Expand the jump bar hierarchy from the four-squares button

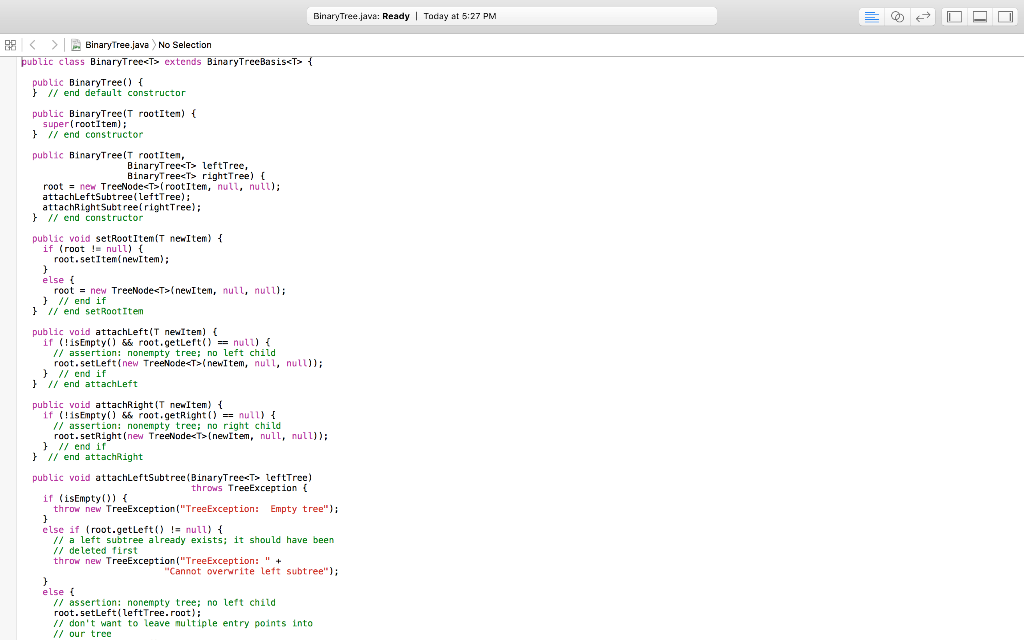pyautogui.click(x=10, y=44)
